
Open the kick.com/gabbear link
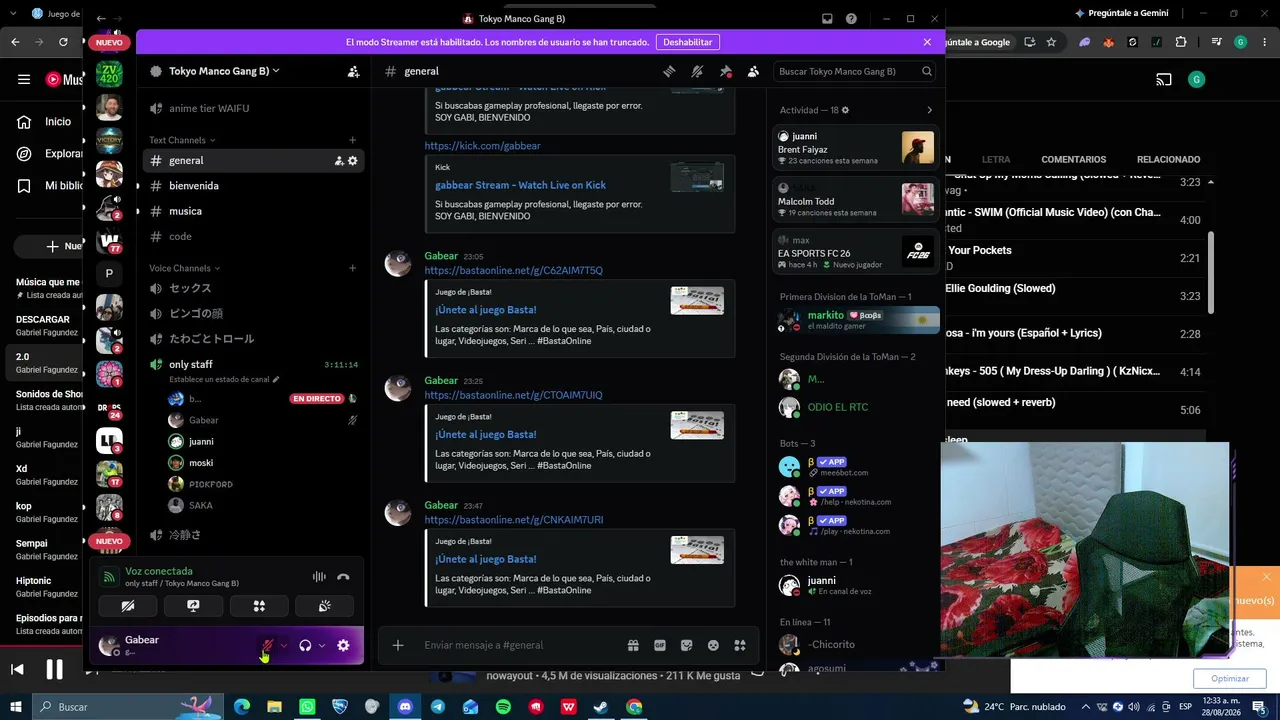(482, 146)
